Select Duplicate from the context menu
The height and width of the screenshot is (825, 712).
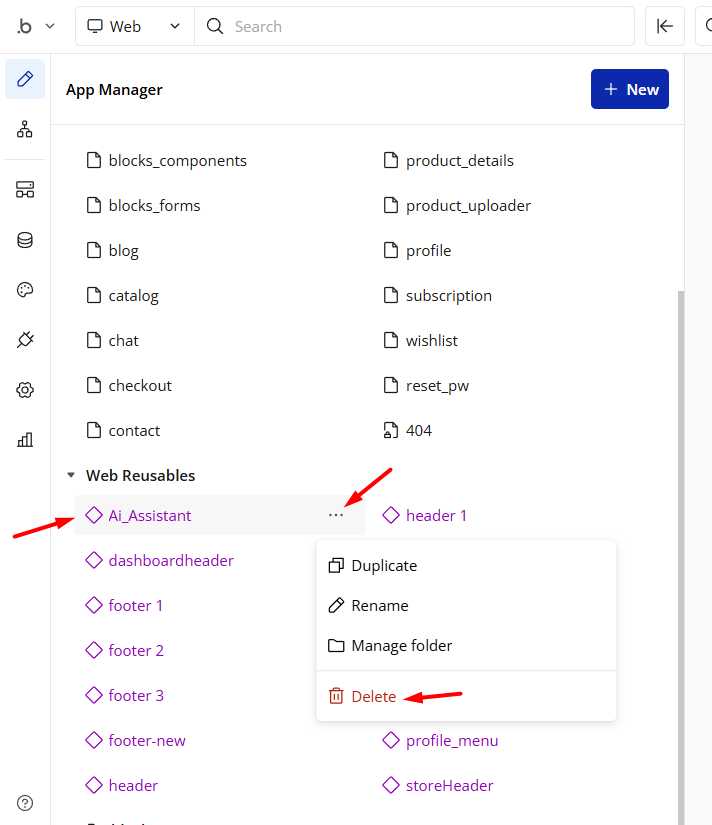tap(384, 566)
